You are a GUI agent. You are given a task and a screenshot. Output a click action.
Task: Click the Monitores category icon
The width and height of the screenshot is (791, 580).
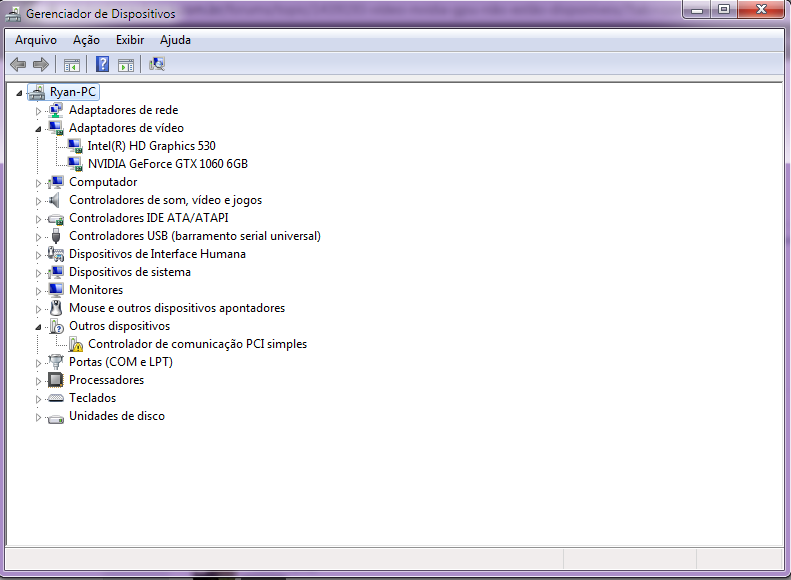55,290
